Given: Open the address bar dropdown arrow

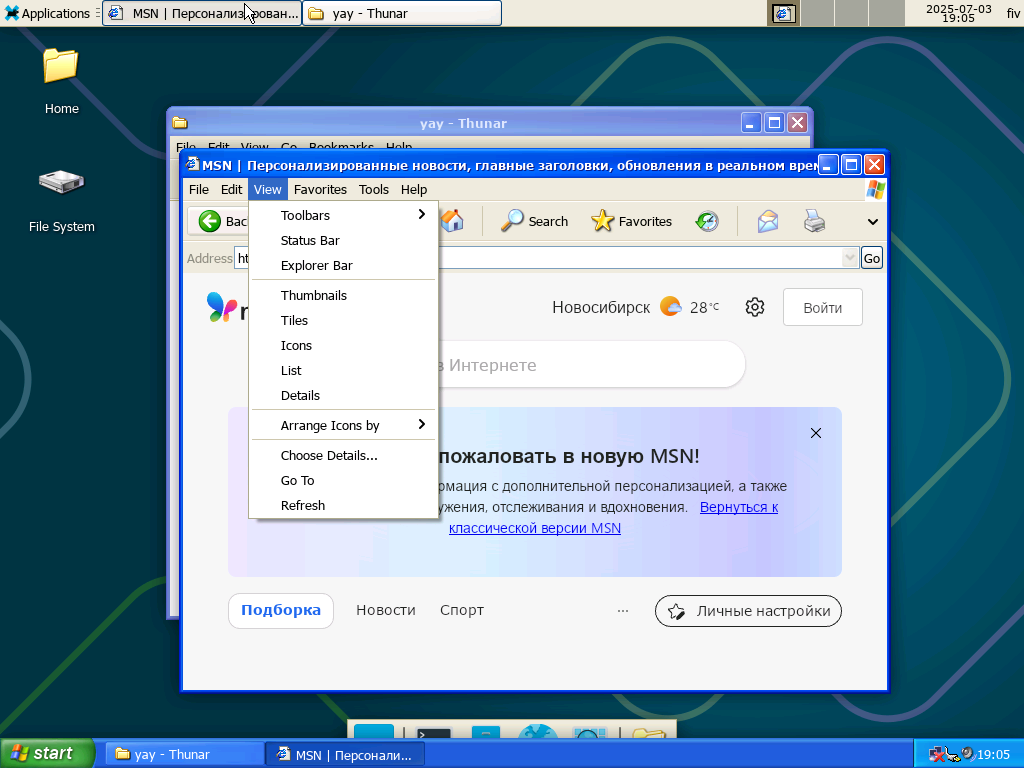Looking at the screenshot, I should coord(850,258).
